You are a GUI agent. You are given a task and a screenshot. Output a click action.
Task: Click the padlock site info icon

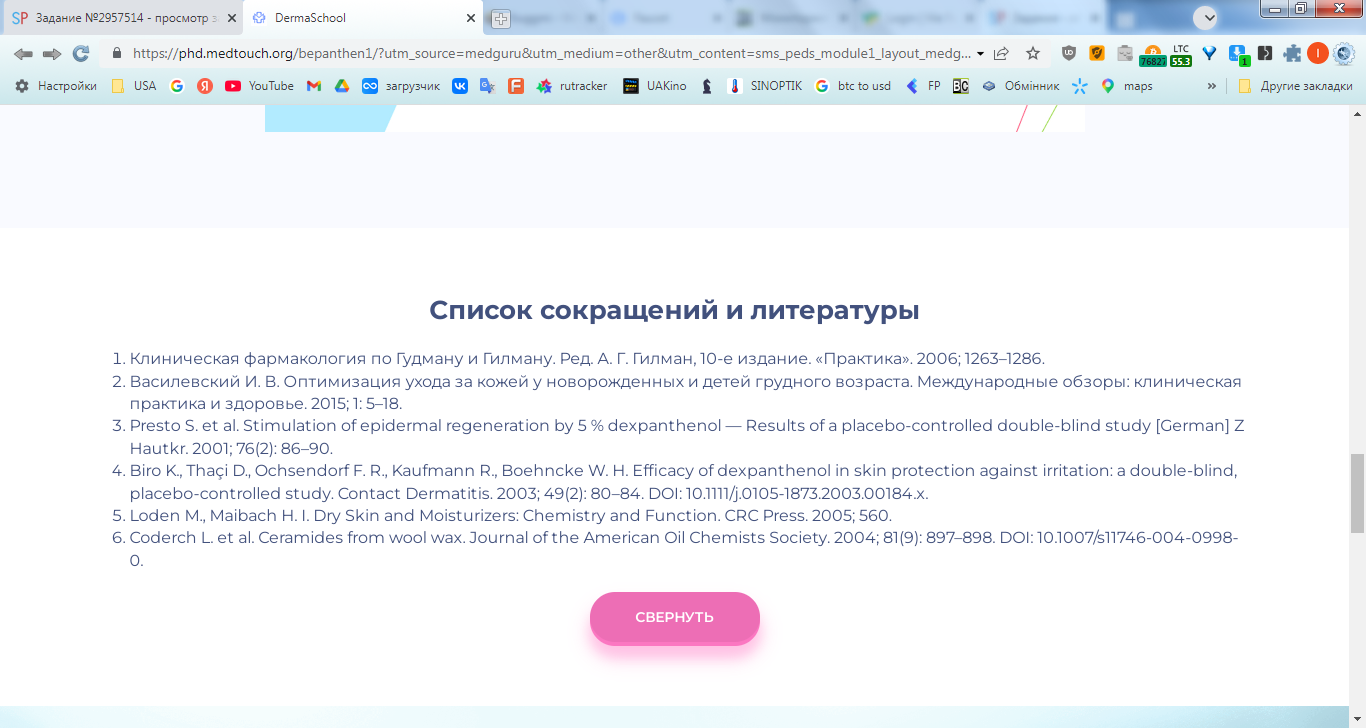117,54
